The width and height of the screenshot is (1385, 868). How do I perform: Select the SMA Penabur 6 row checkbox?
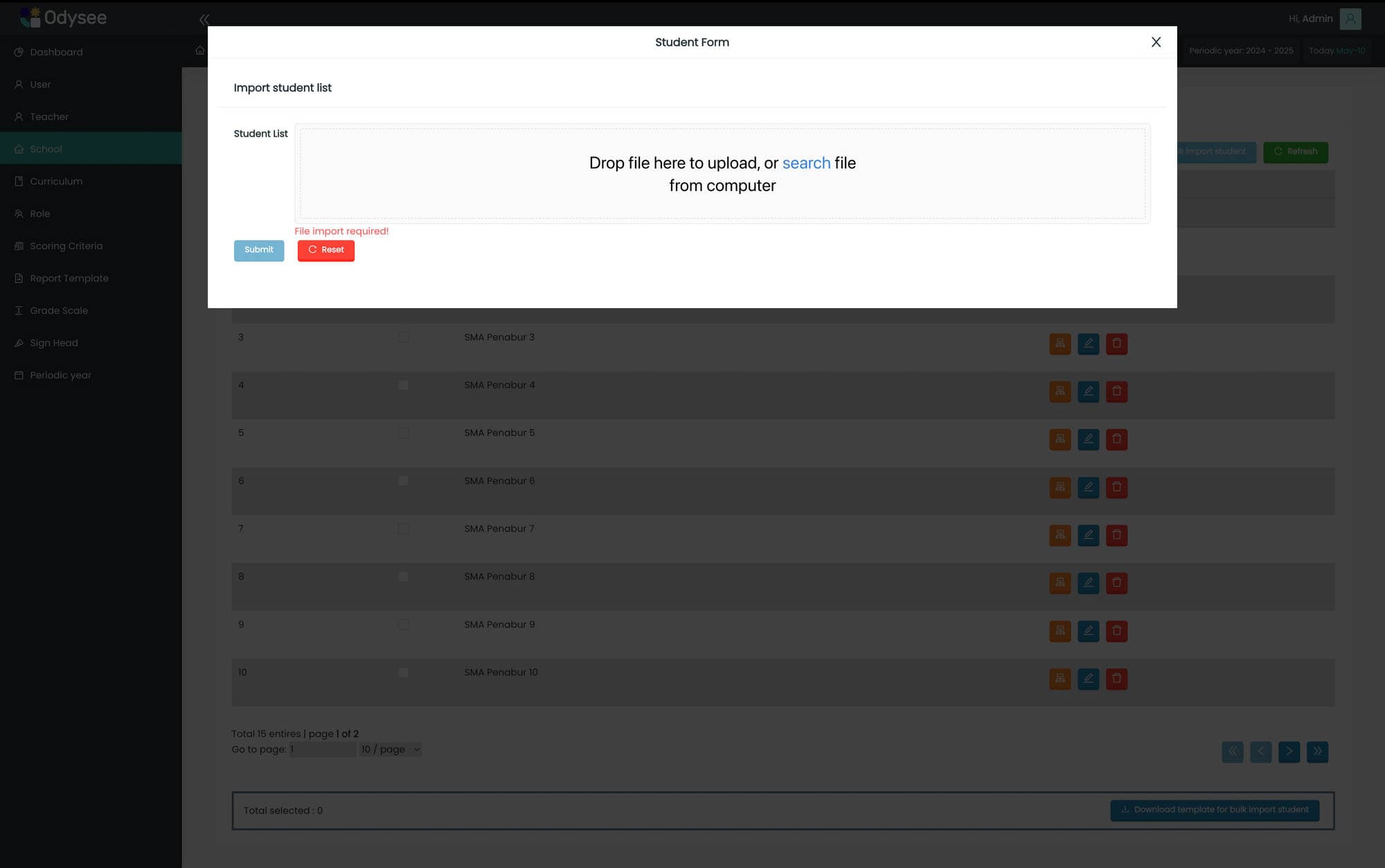[403, 481]
